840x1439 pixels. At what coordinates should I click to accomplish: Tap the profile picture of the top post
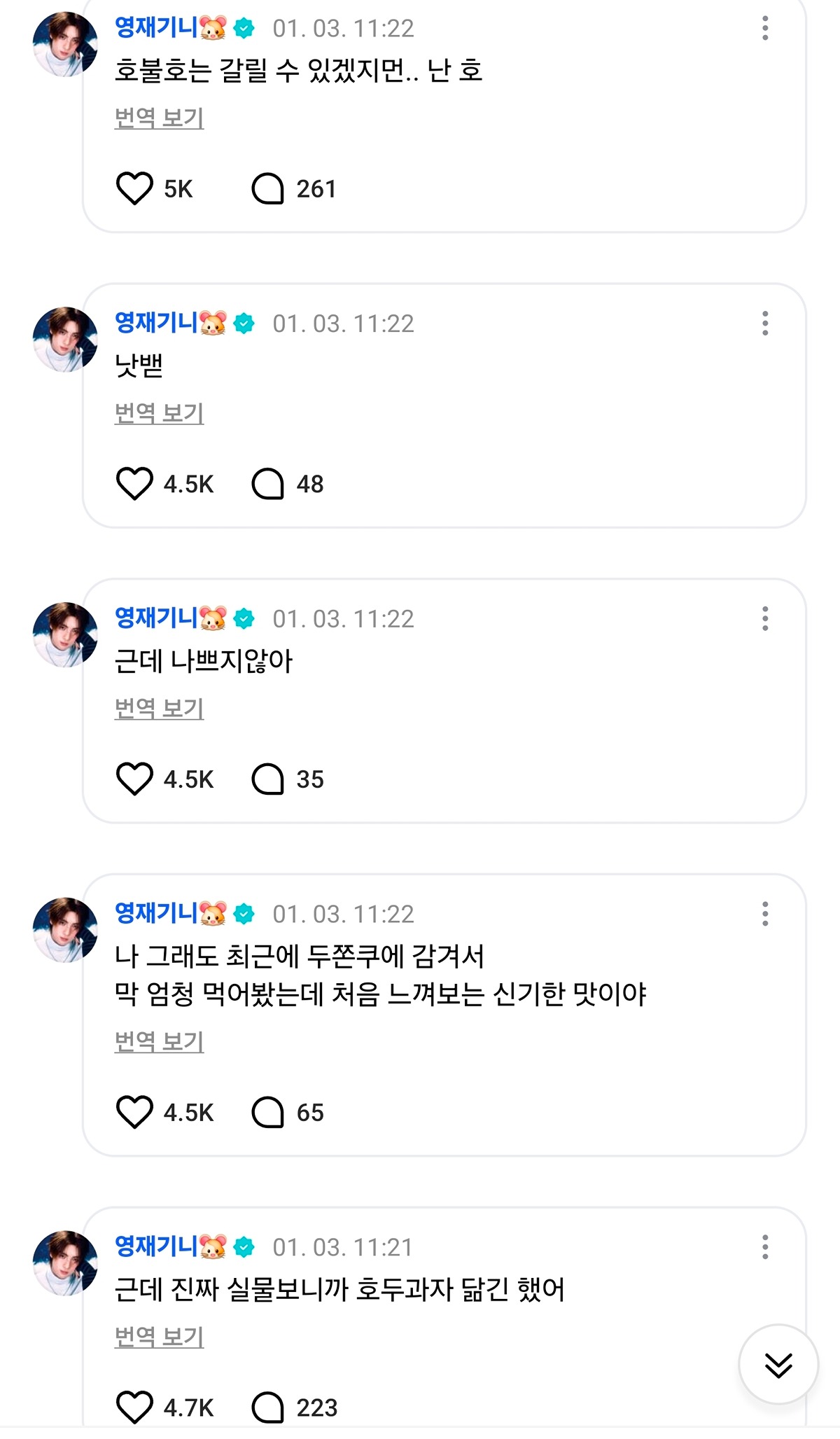point(65,44)
